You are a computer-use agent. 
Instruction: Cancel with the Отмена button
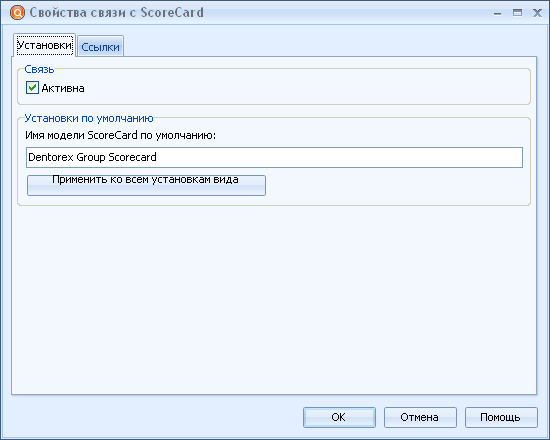(x=420, y=417)
